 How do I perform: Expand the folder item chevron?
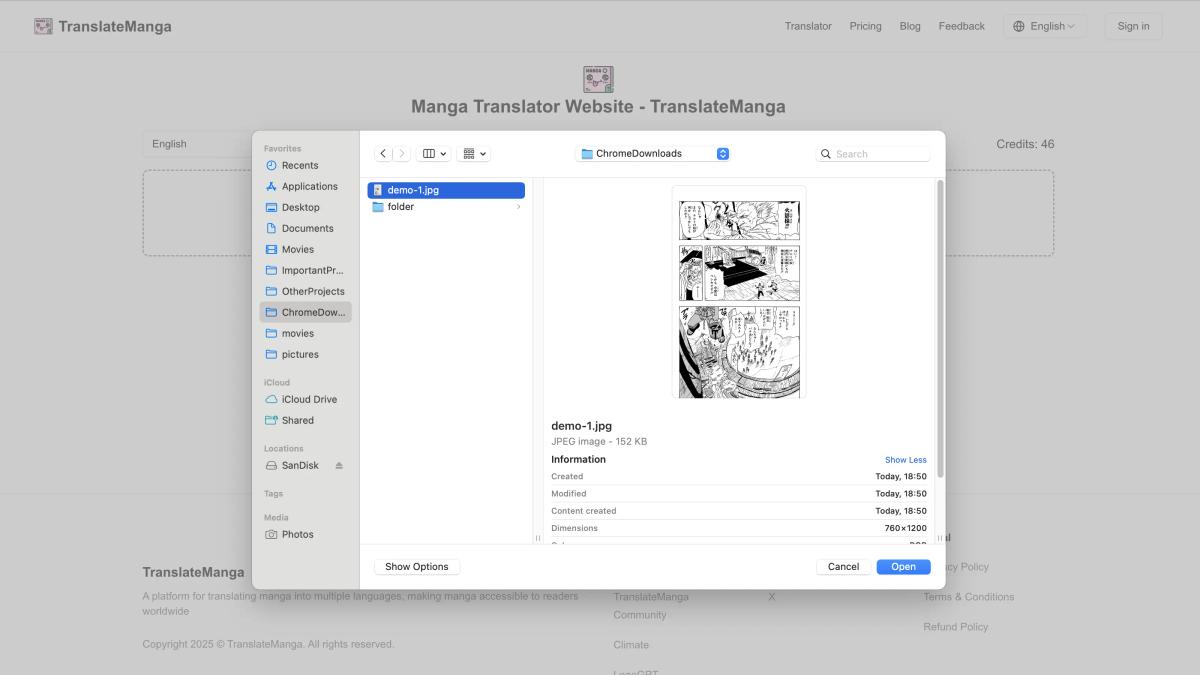point(518,207)
